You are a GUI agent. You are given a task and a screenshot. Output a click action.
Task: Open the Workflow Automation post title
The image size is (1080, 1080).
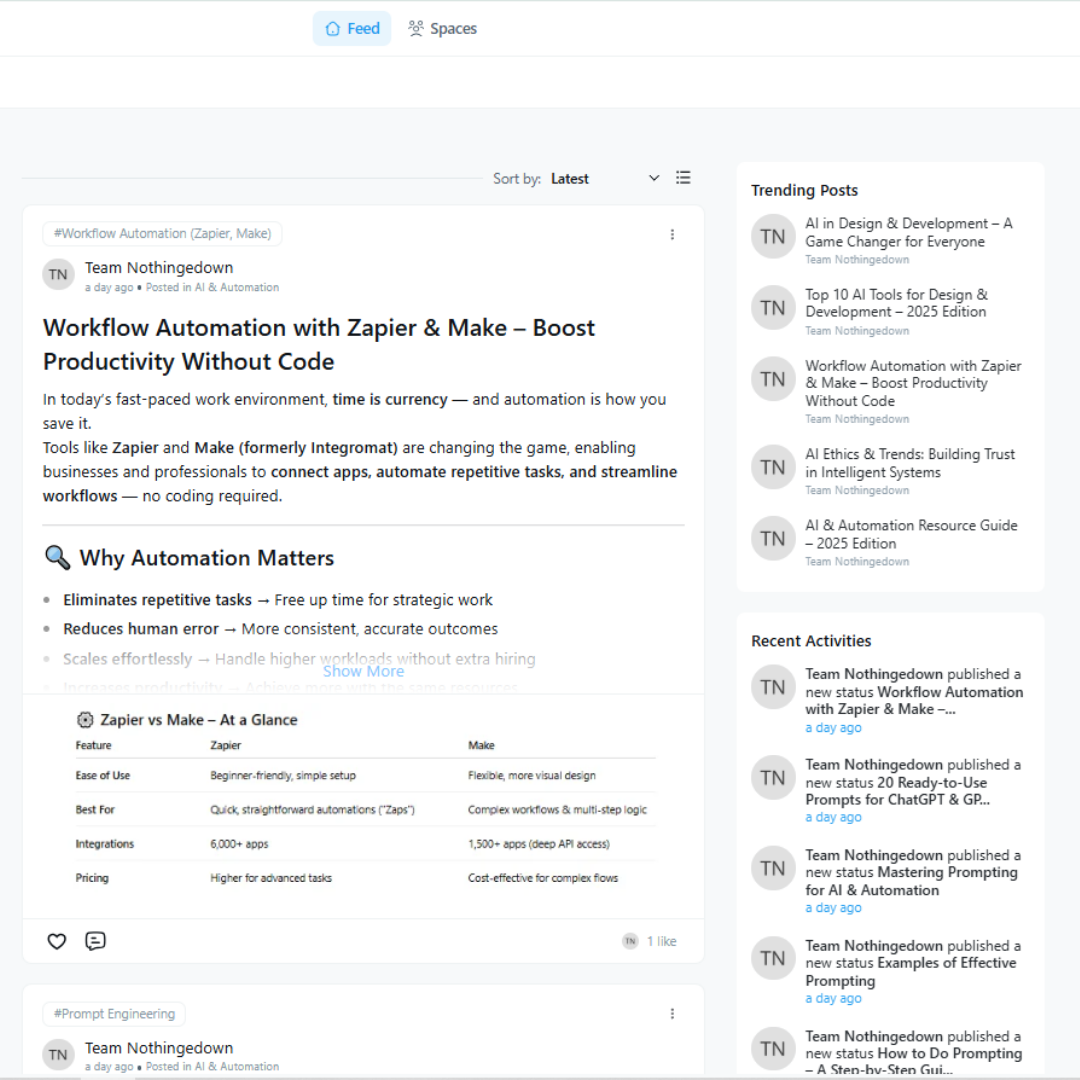[x=318, y=344]
